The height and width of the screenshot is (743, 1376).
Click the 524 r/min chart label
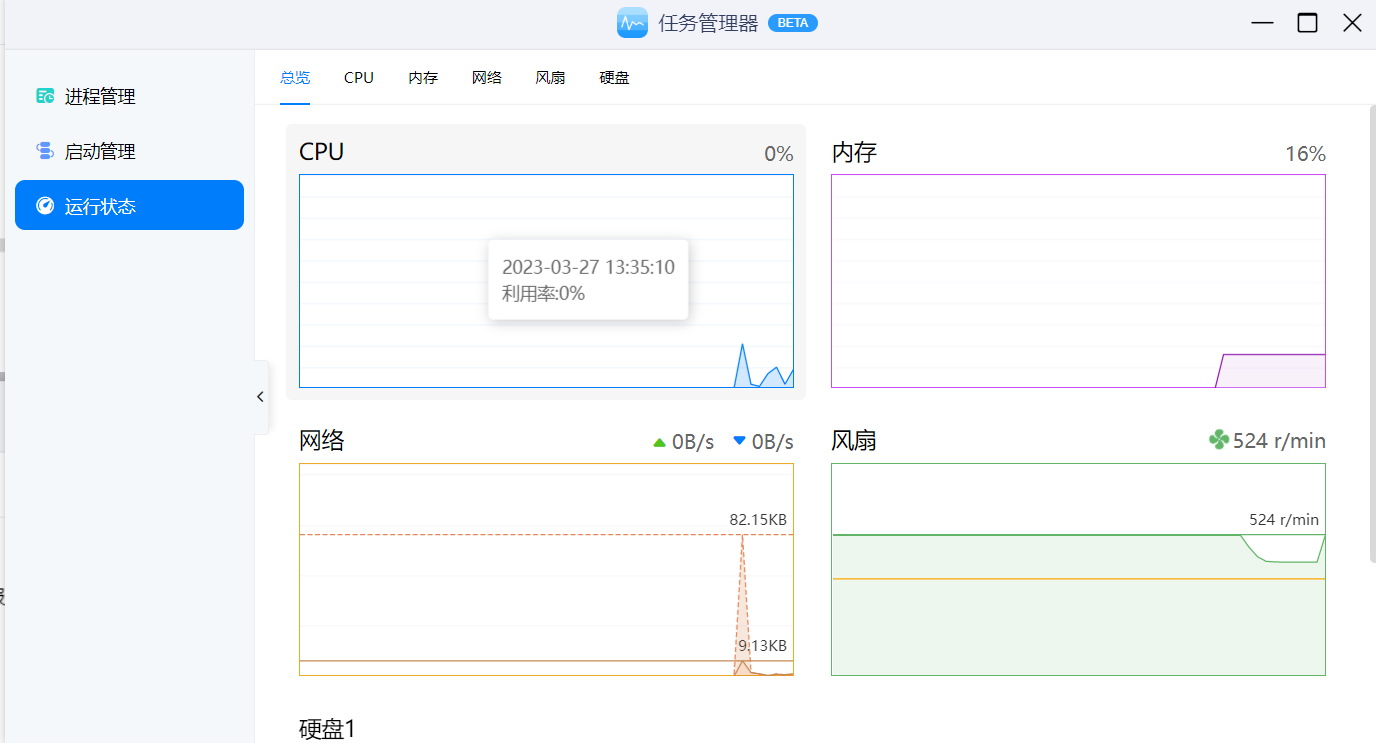click(x=1284, y=520)
